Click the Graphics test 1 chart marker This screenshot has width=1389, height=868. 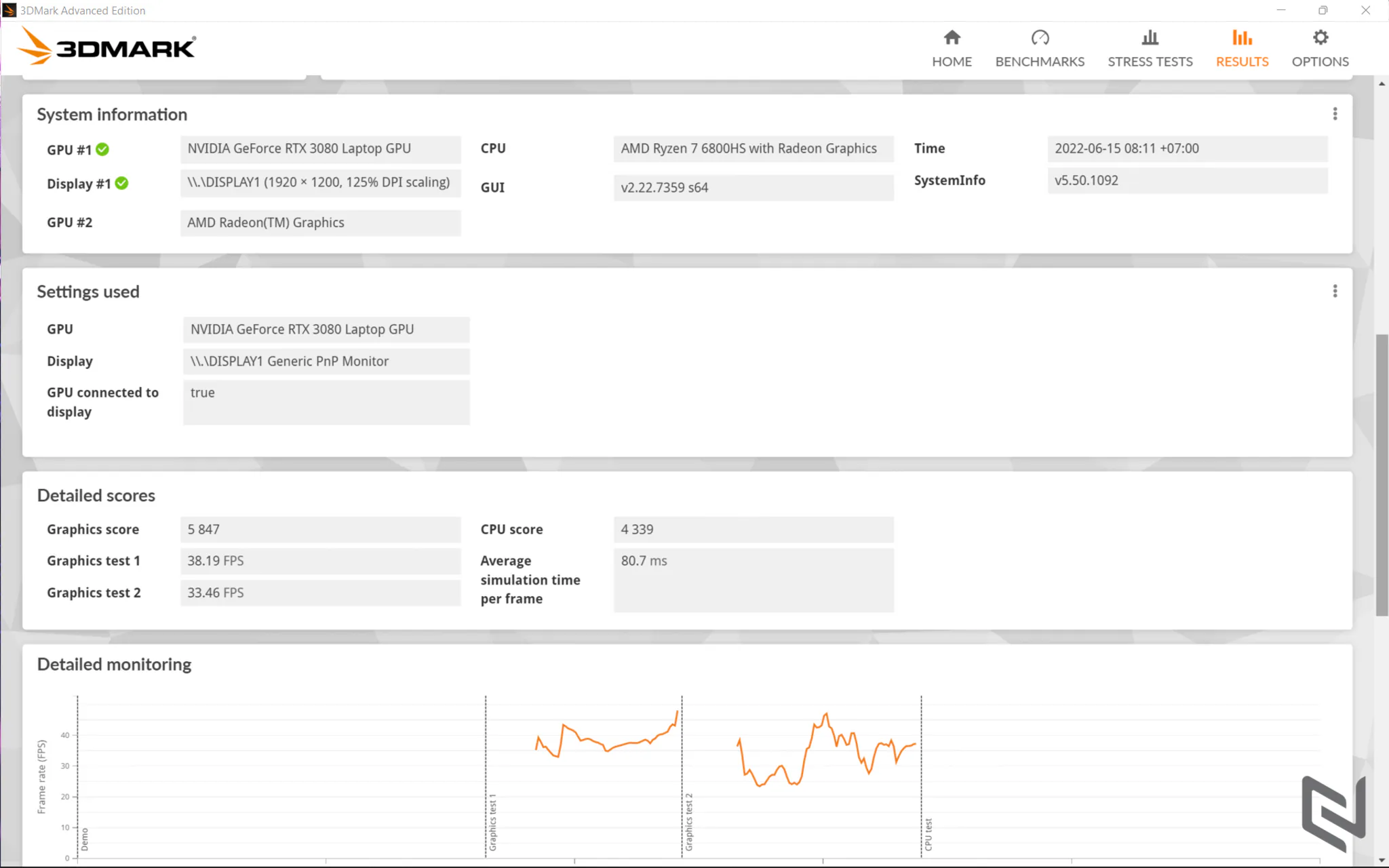click(x=493, y=823)
